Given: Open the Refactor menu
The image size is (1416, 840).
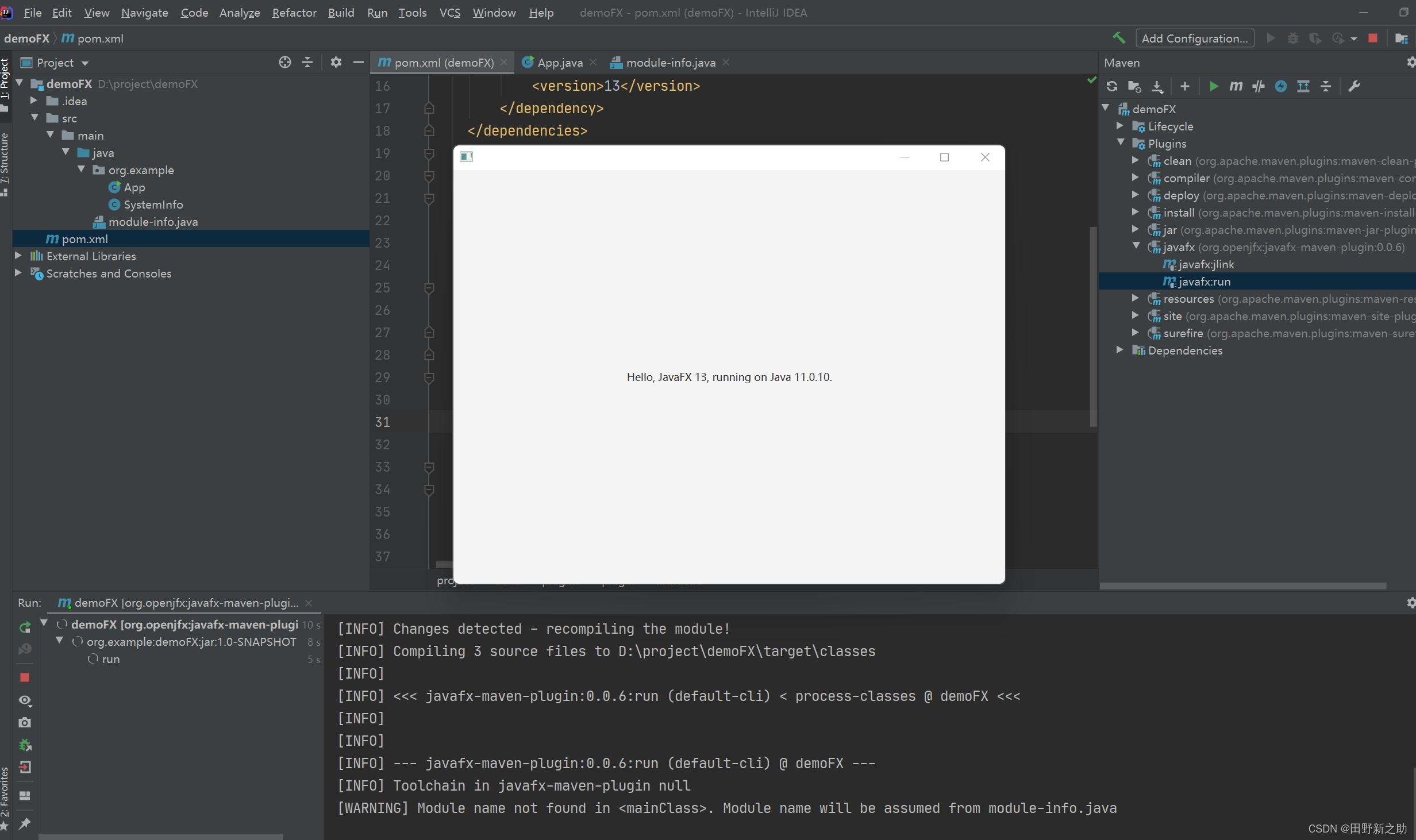Looking at the screenshot, I should 294,13.
